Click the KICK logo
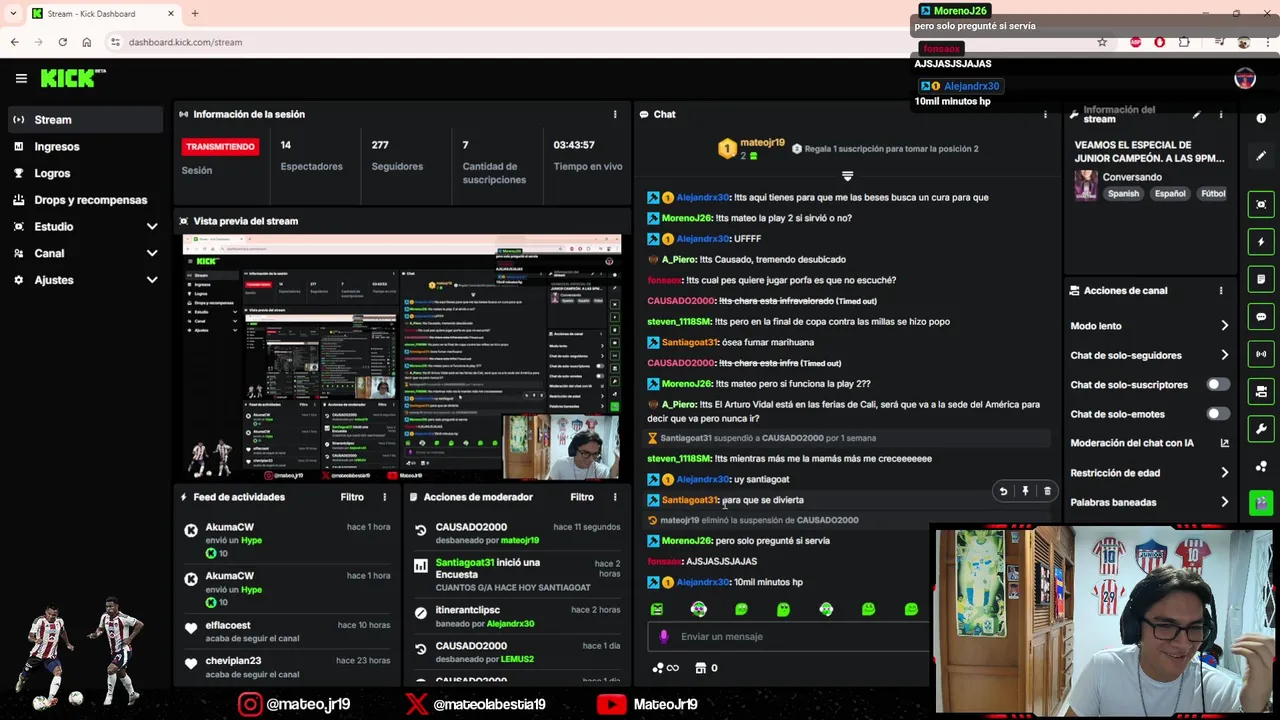Viewport: 1280px width, 720px height. tap(72, 78)
